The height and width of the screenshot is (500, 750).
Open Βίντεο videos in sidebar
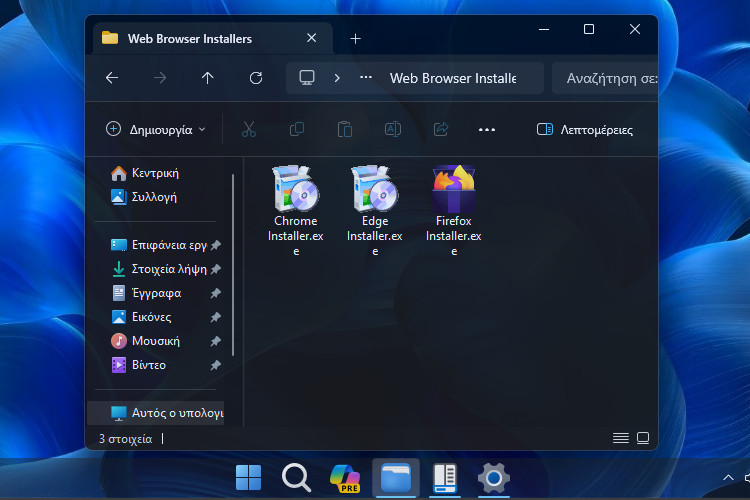(x=155, y=365)
